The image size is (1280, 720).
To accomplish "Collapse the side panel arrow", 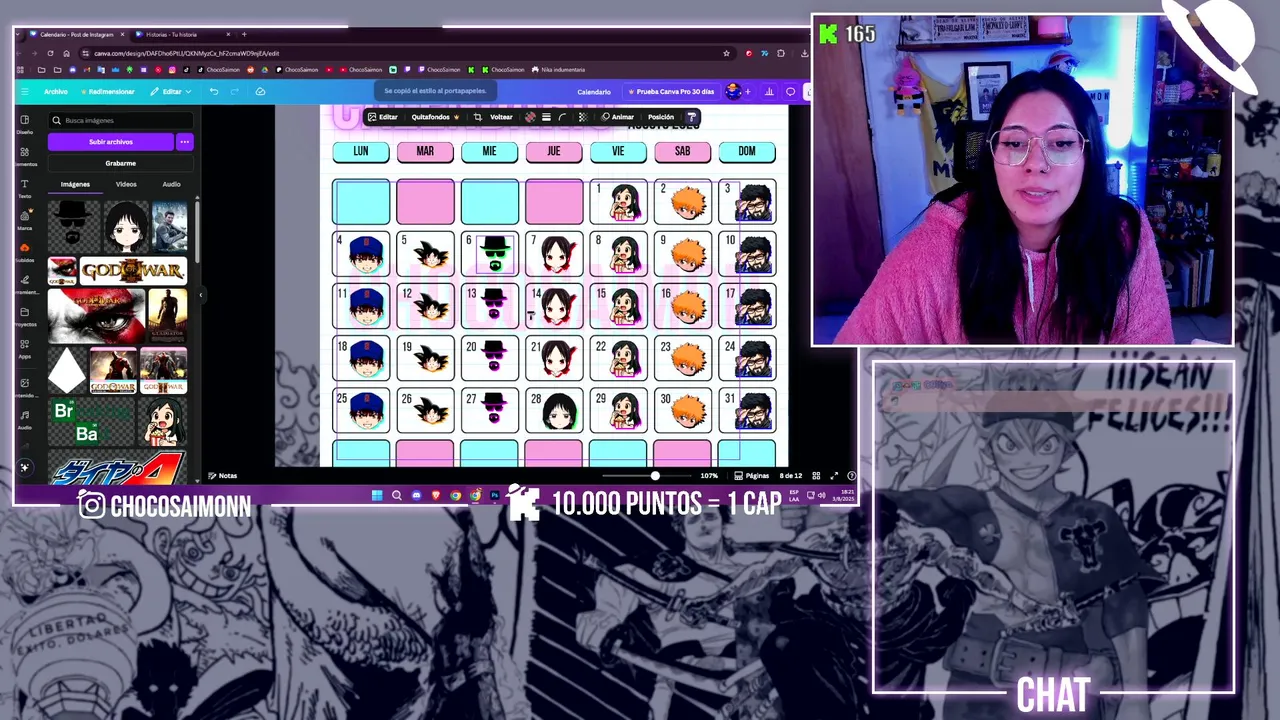I will (201, 294).
